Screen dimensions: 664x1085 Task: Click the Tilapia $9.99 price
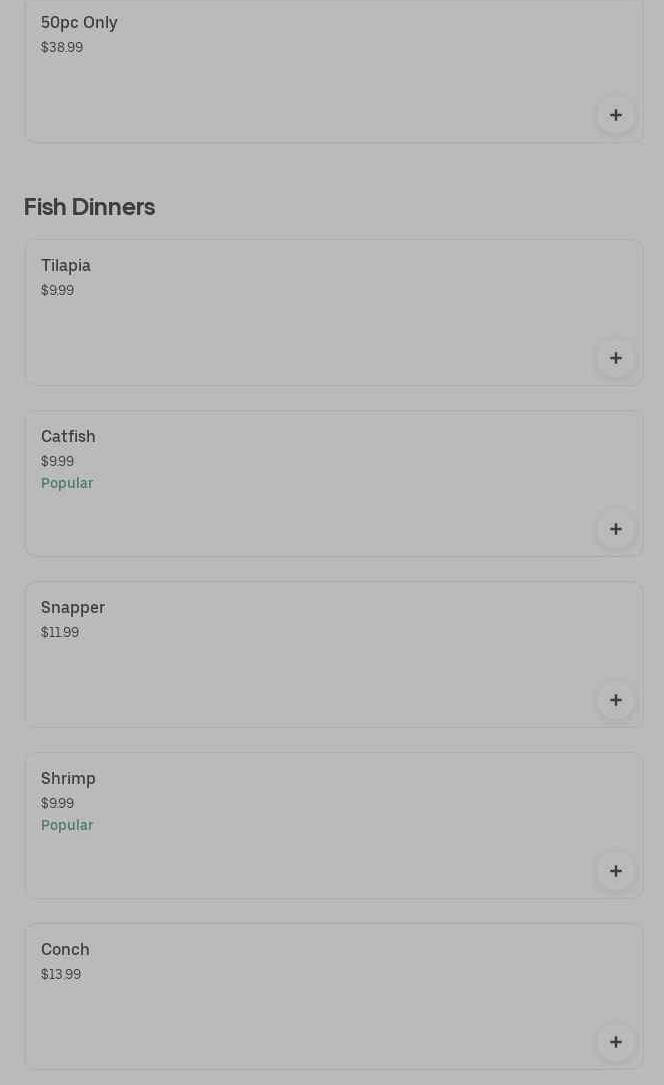coord(57,290)
